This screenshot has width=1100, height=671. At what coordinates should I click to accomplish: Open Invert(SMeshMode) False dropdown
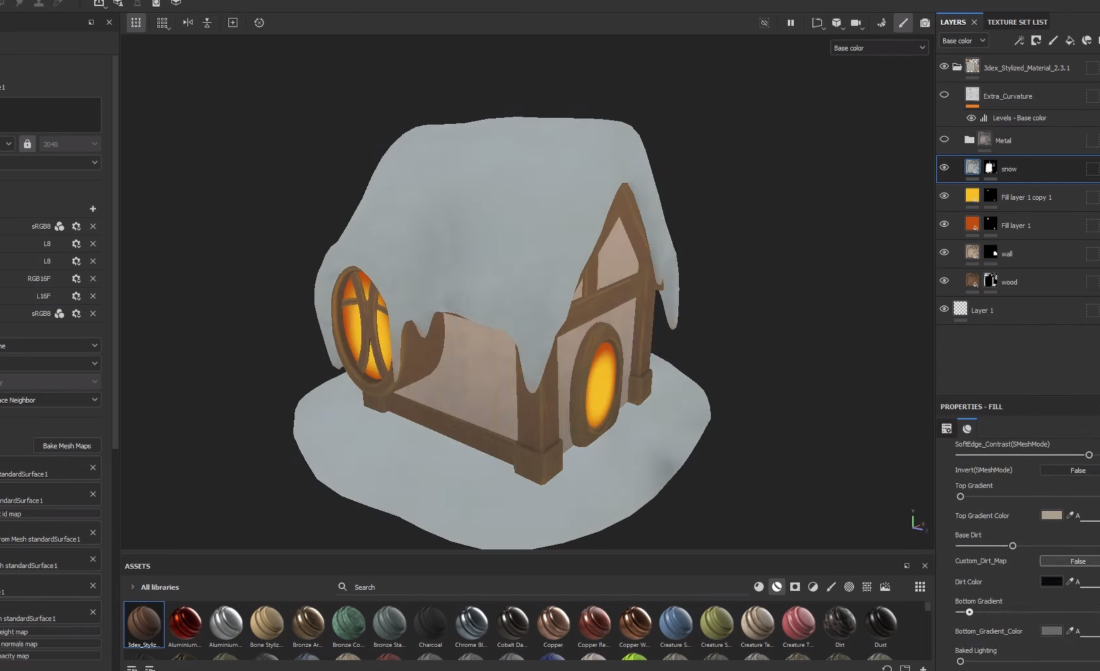(x=1070, y=470)
